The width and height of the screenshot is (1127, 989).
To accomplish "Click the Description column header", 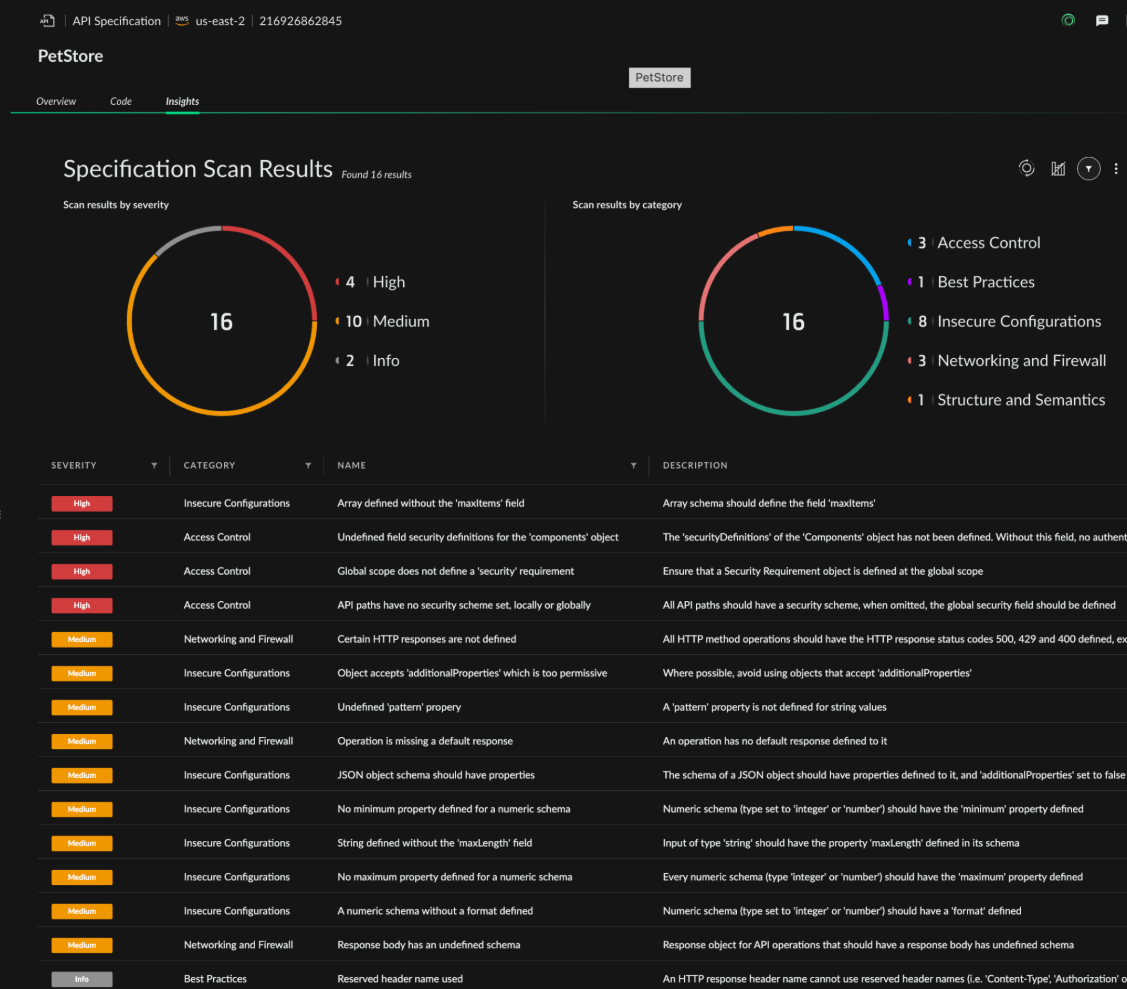I will coord(695,466).
